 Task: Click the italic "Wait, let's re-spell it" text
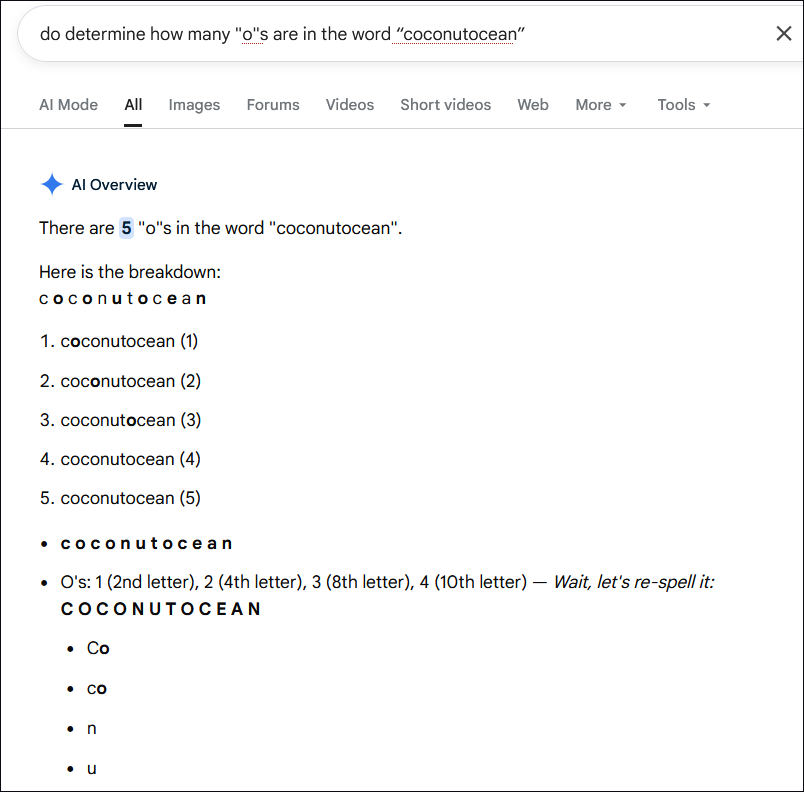coord(634,582)
